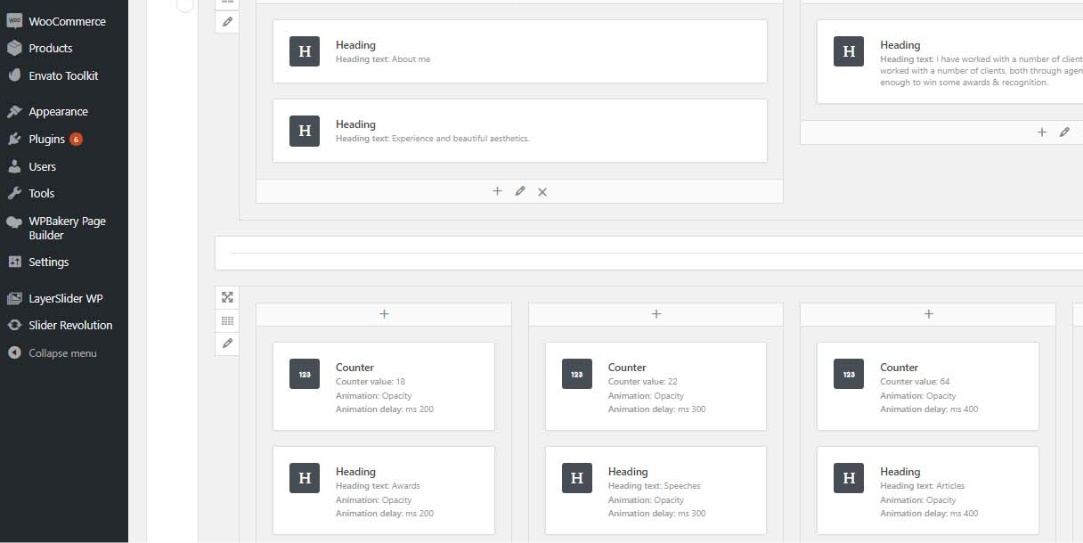This screenshot has width=1083, height=543.
Task: Click the 123 icon of Counter 18
Action: 305,374
